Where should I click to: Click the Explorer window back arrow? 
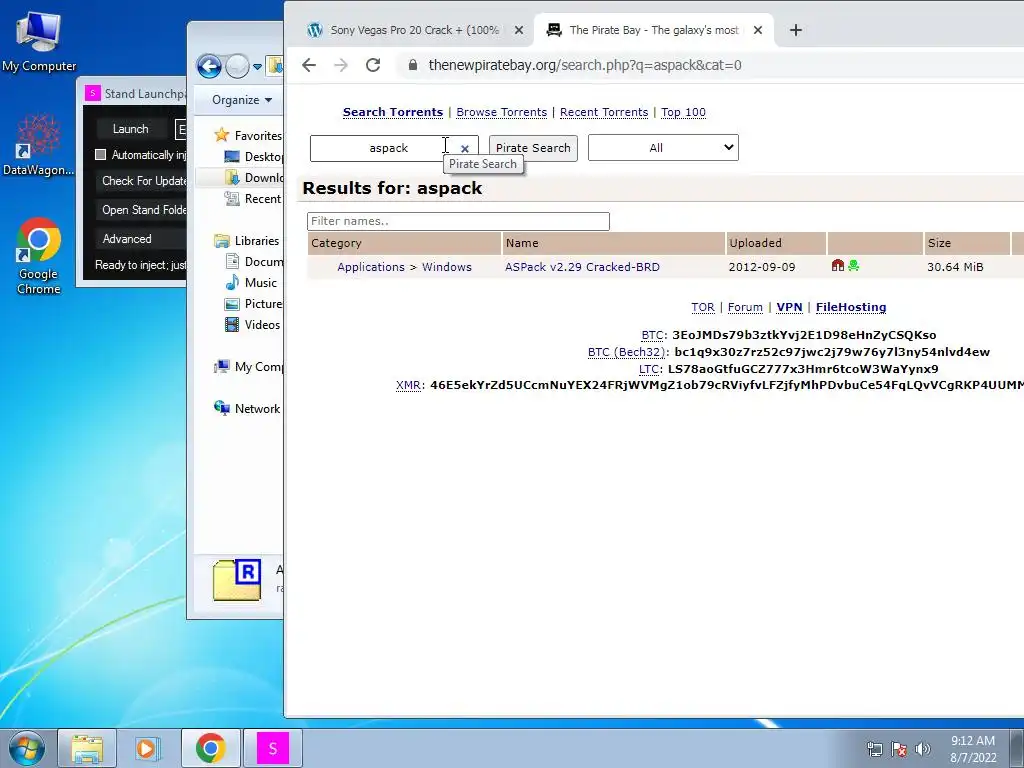pyautogui.click(x=209, y=66)
